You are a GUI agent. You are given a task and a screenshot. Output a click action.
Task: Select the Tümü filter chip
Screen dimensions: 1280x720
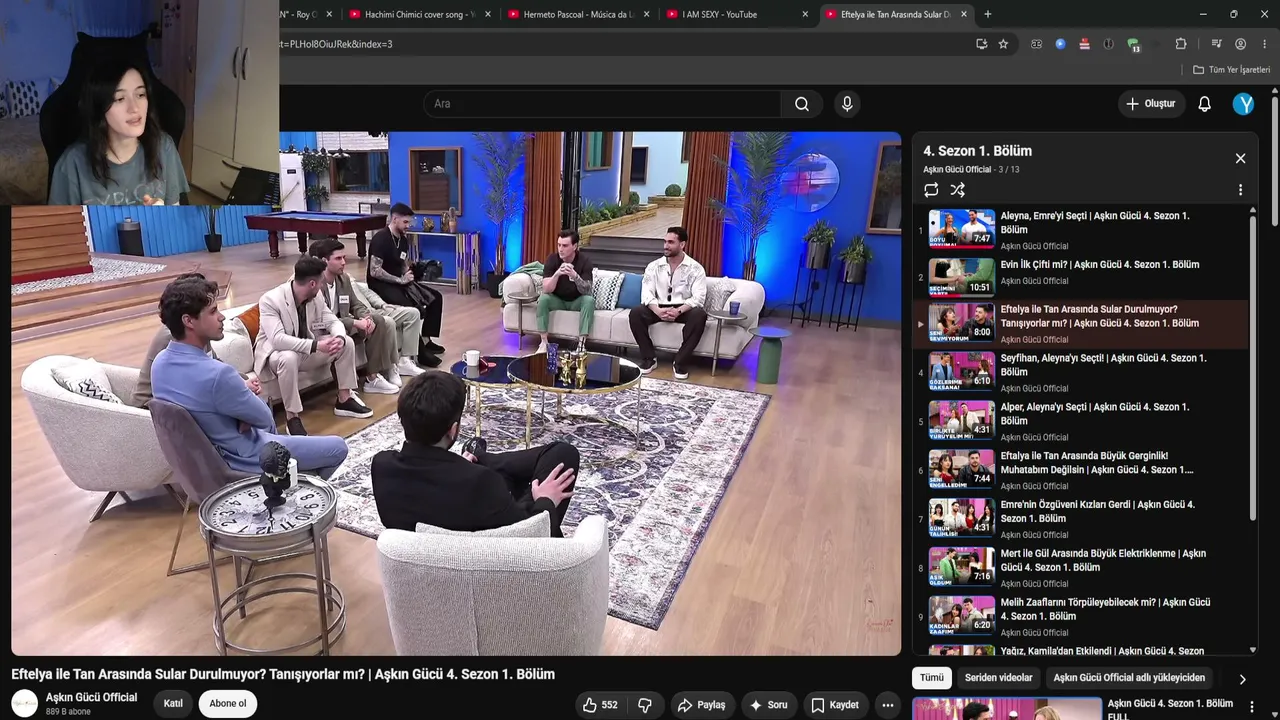pos(932,678)
